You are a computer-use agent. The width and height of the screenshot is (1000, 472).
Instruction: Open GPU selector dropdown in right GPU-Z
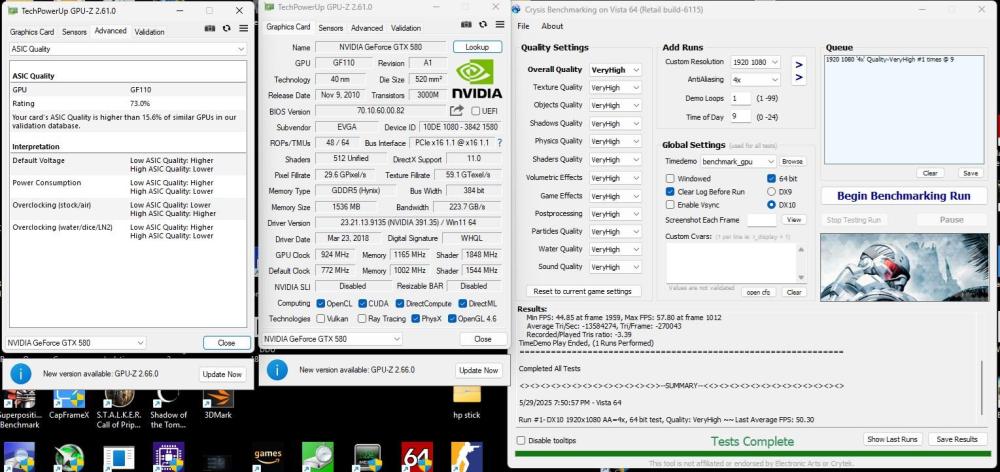pos(332,339)
